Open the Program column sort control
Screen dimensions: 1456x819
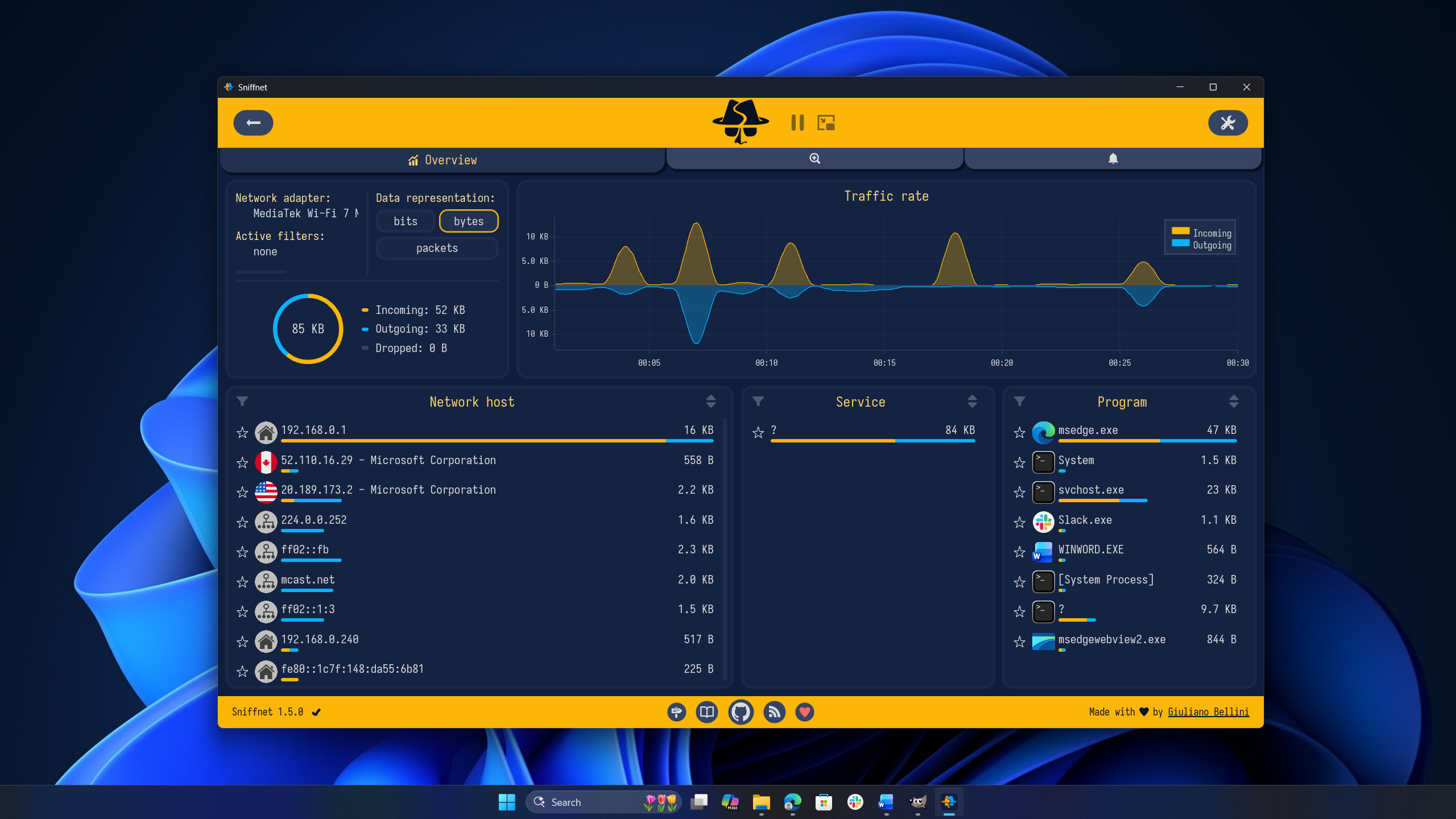1234,401
